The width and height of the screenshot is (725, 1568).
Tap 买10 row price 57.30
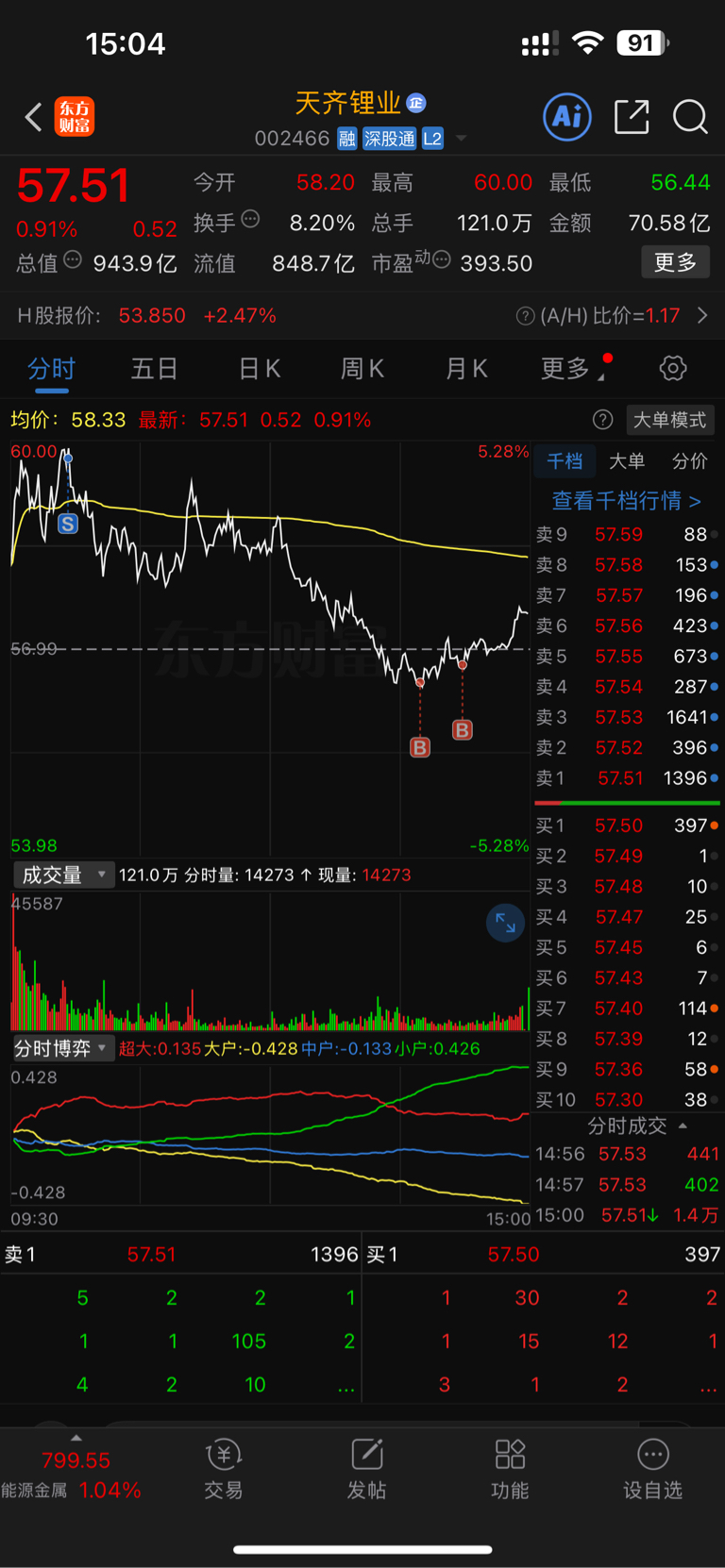618,1100
